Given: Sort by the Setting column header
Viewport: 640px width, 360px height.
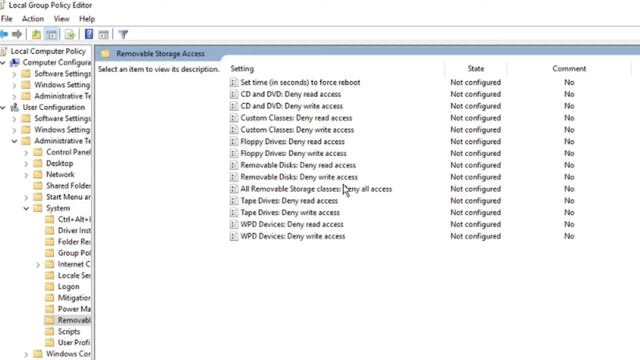Looking at the screenshot, I should tap(242, 69).
